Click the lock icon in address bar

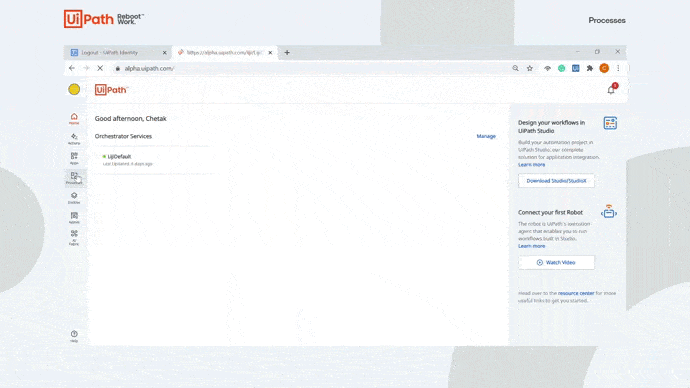tap(117, 69)
